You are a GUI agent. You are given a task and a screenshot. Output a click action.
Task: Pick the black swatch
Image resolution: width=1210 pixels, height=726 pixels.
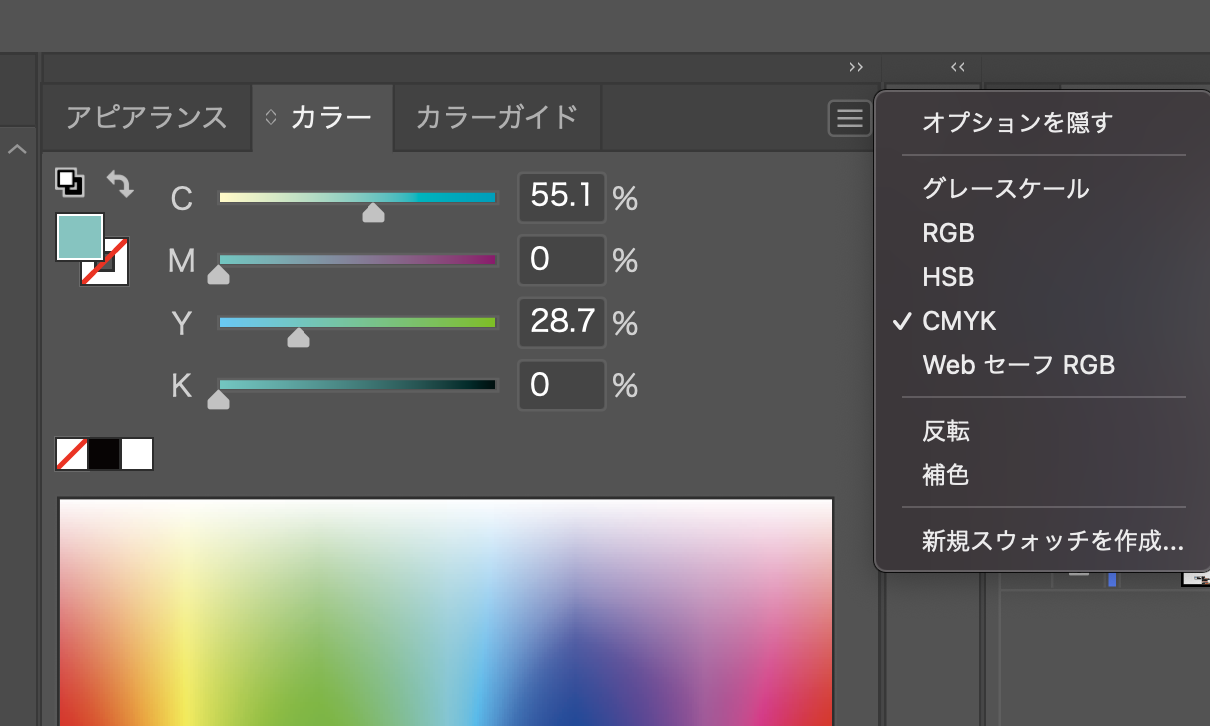[x=105, y=454]
